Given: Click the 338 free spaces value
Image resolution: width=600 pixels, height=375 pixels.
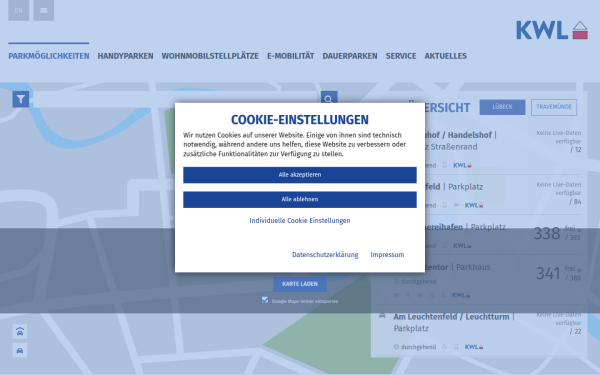Looking at the screenshot, I should click(x=547, y=233).
